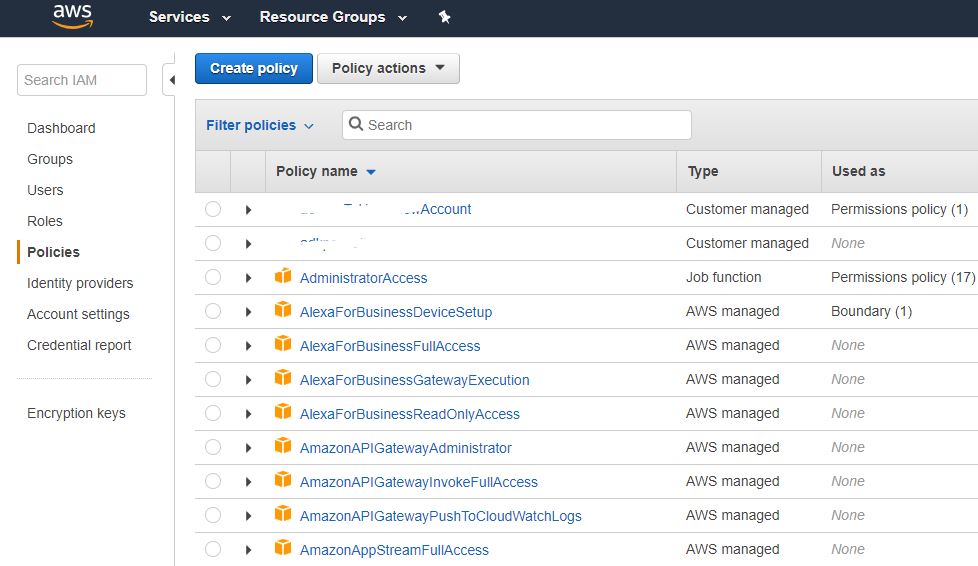The height and width of the screenshot is (566, 978).
Task: Open Groups in the IAM sidebar
Action: tap(50, 159)
